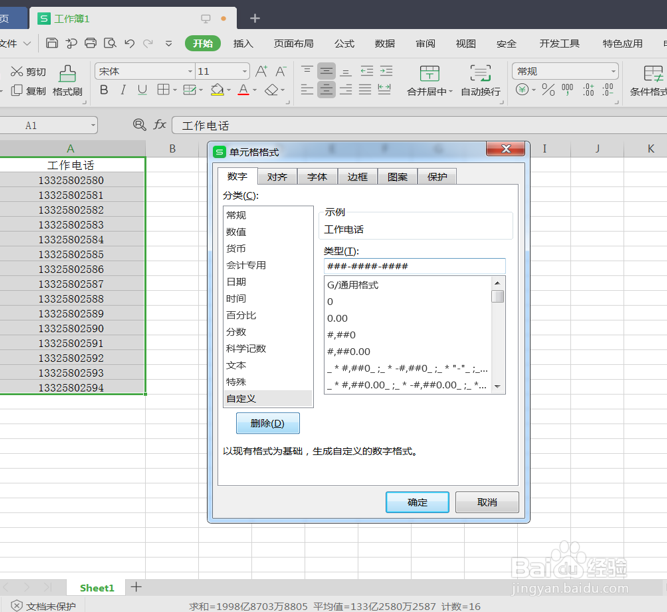Switch to the Insert (插入) tab
This screenshot has width=667, height=612.
click(x=243, y=43)
